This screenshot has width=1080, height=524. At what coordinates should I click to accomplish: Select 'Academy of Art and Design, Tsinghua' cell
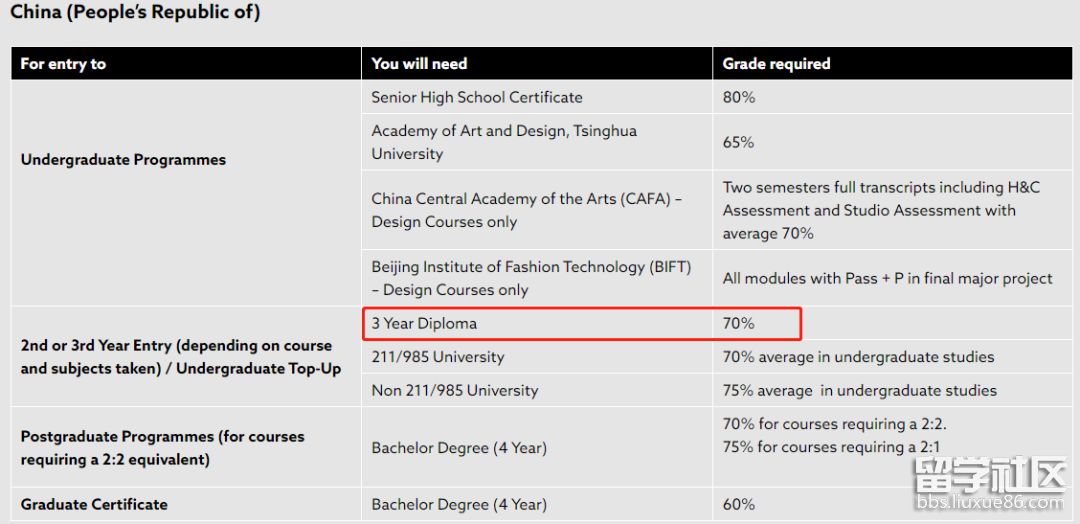pos(504,142)
